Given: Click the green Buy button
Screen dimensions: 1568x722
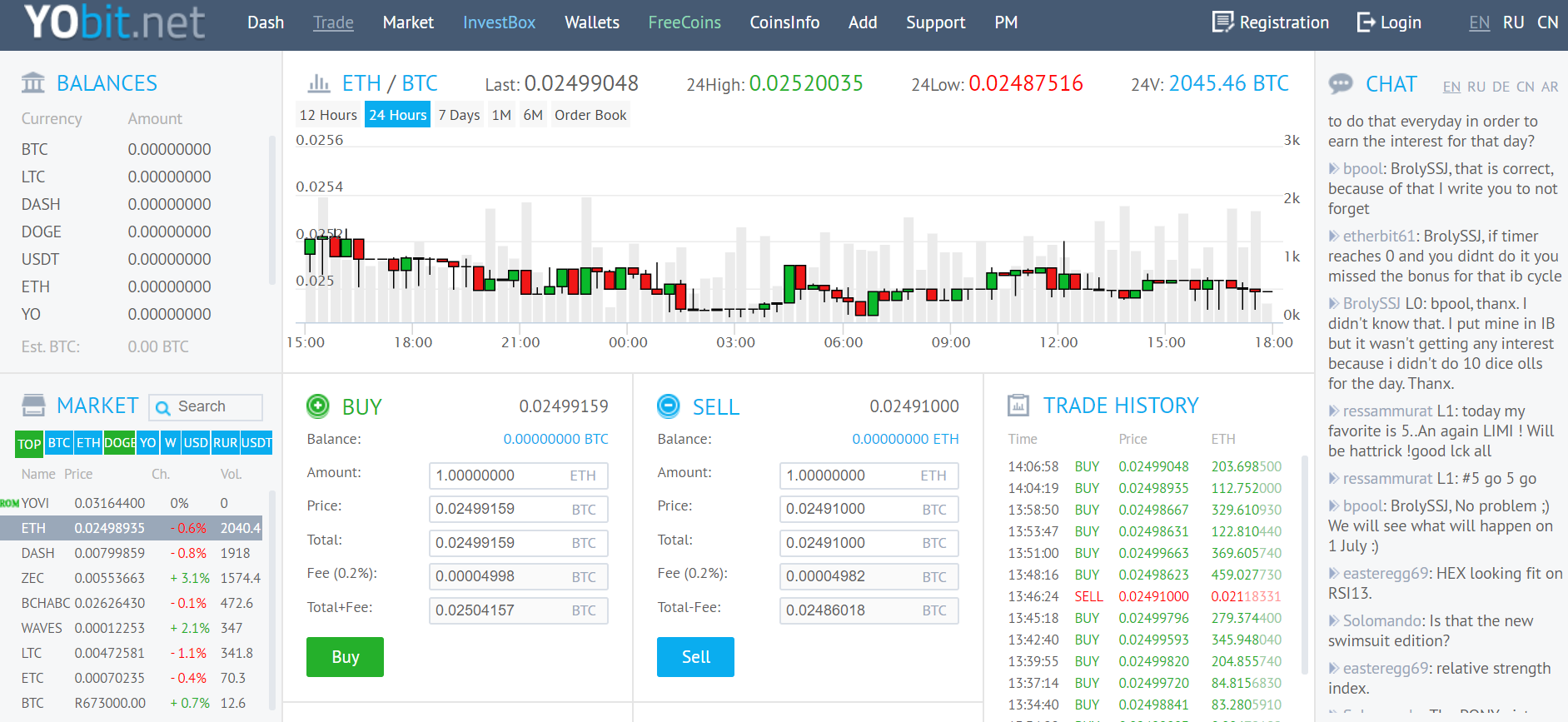Looking at the screenshot, I should [345, 657].
